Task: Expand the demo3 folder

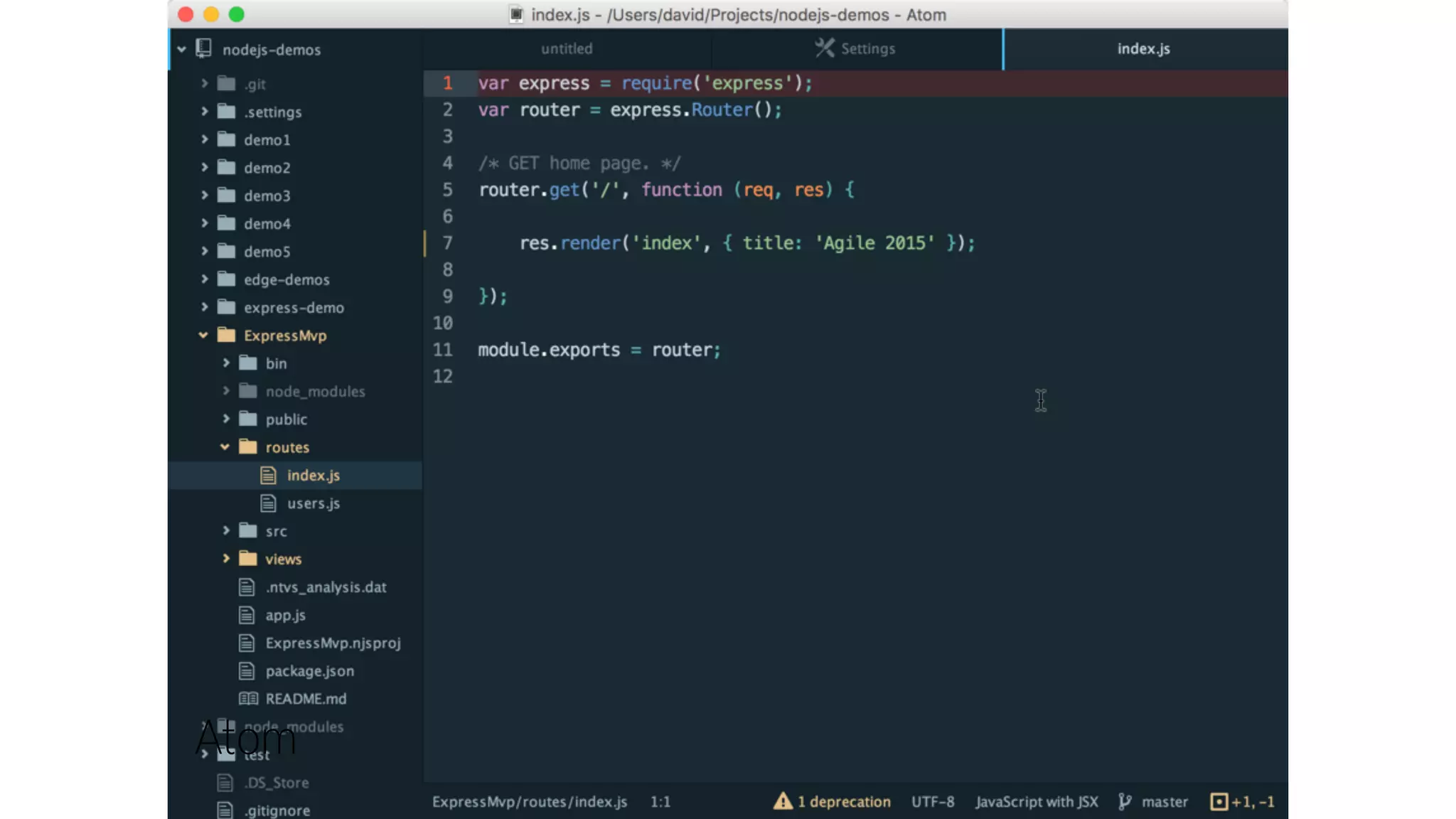Action: coord(204,195)
